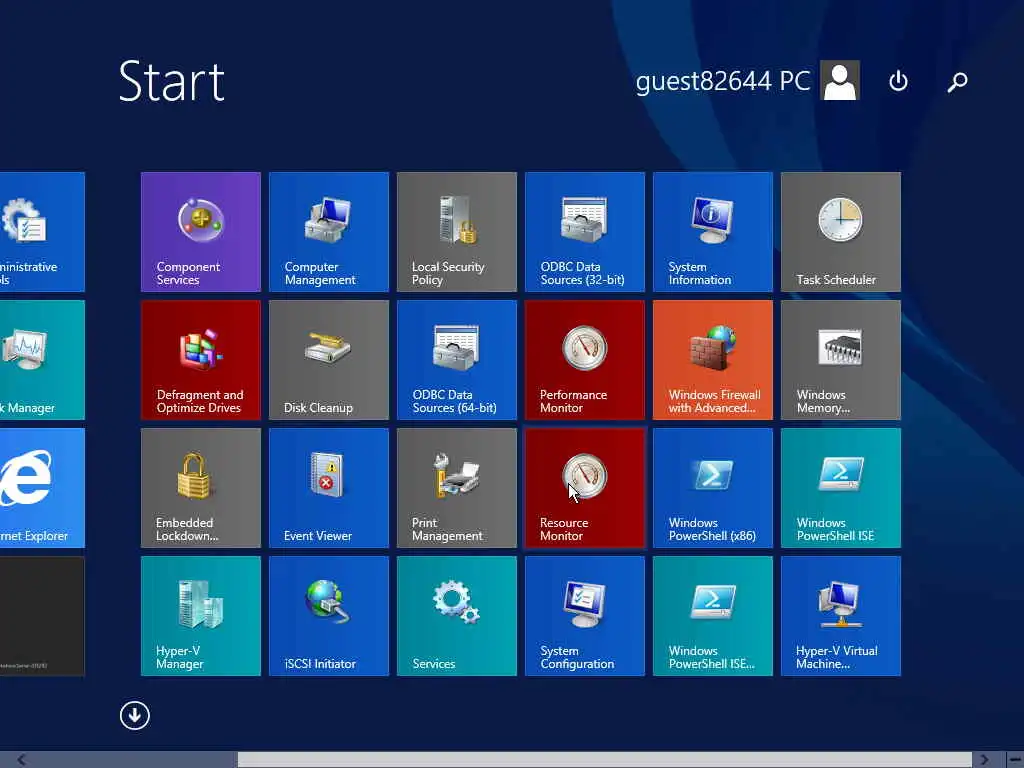Launch Performance Monitor tile

[584, 360]
